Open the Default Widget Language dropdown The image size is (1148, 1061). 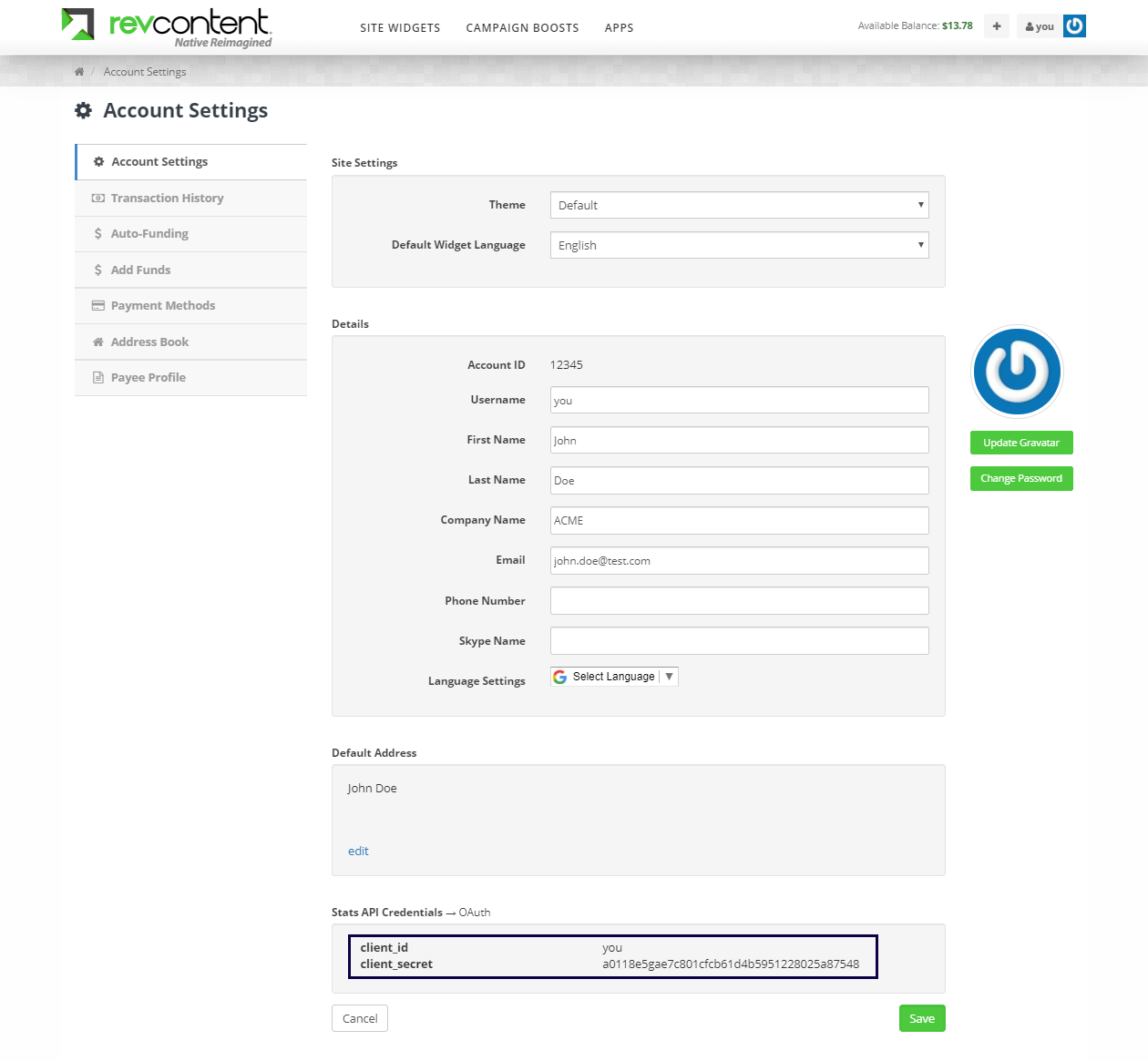(x=739, y=246)
